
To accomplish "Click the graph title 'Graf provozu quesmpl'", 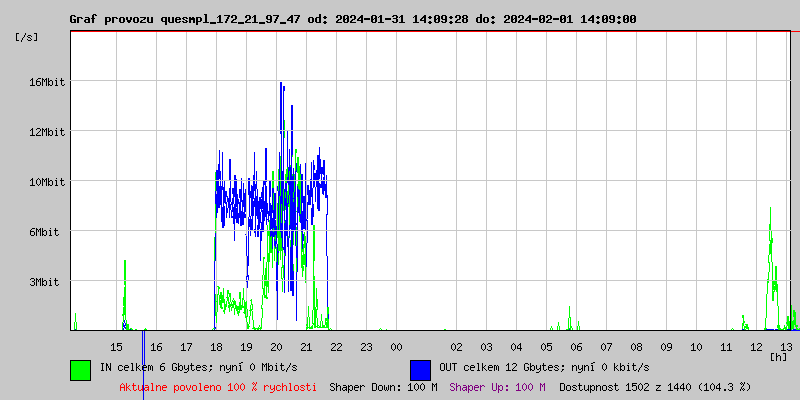I will pos(352,19).
